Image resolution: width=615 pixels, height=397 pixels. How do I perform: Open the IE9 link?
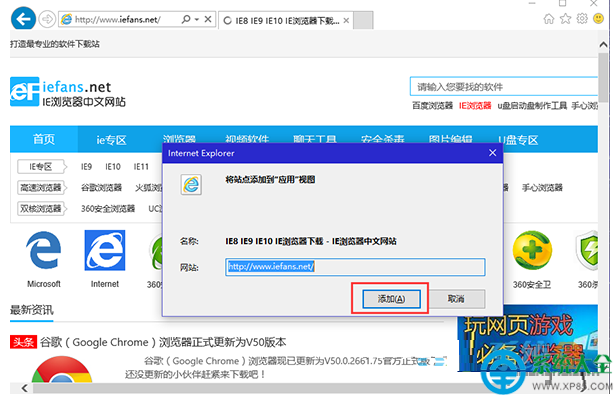86,167
